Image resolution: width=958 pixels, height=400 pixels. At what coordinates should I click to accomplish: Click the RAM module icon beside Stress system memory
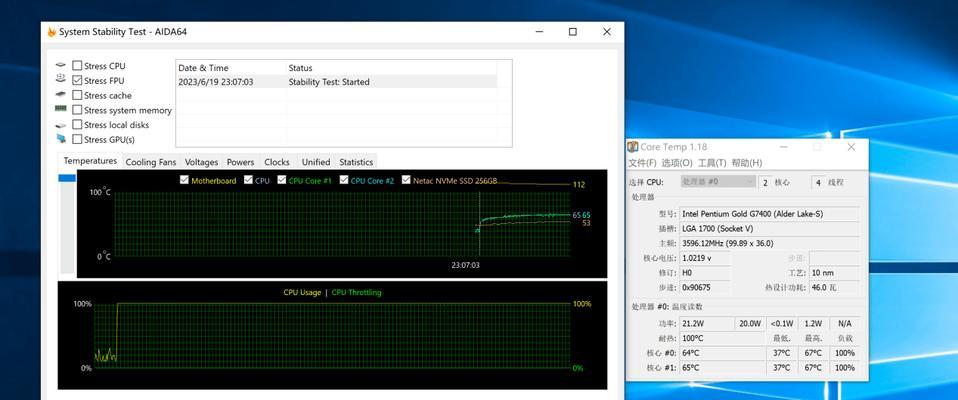point(60,109)
